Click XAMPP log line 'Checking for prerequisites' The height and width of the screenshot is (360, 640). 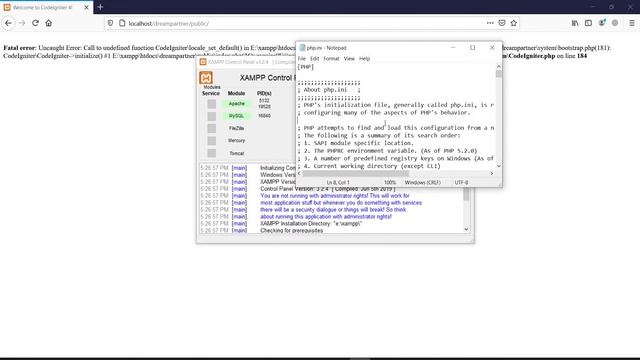tap(291, 231)
